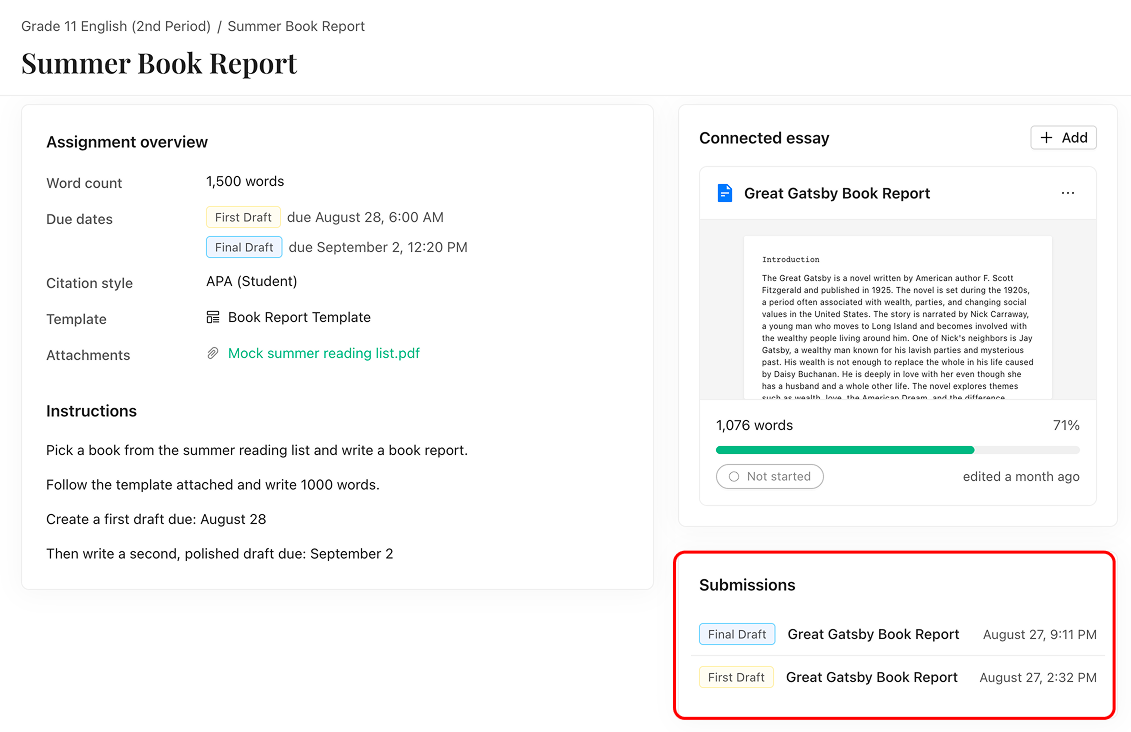Click due August 28, 6:00 AM text
This screenshot has height=732, width=1131.
(365, 217)
